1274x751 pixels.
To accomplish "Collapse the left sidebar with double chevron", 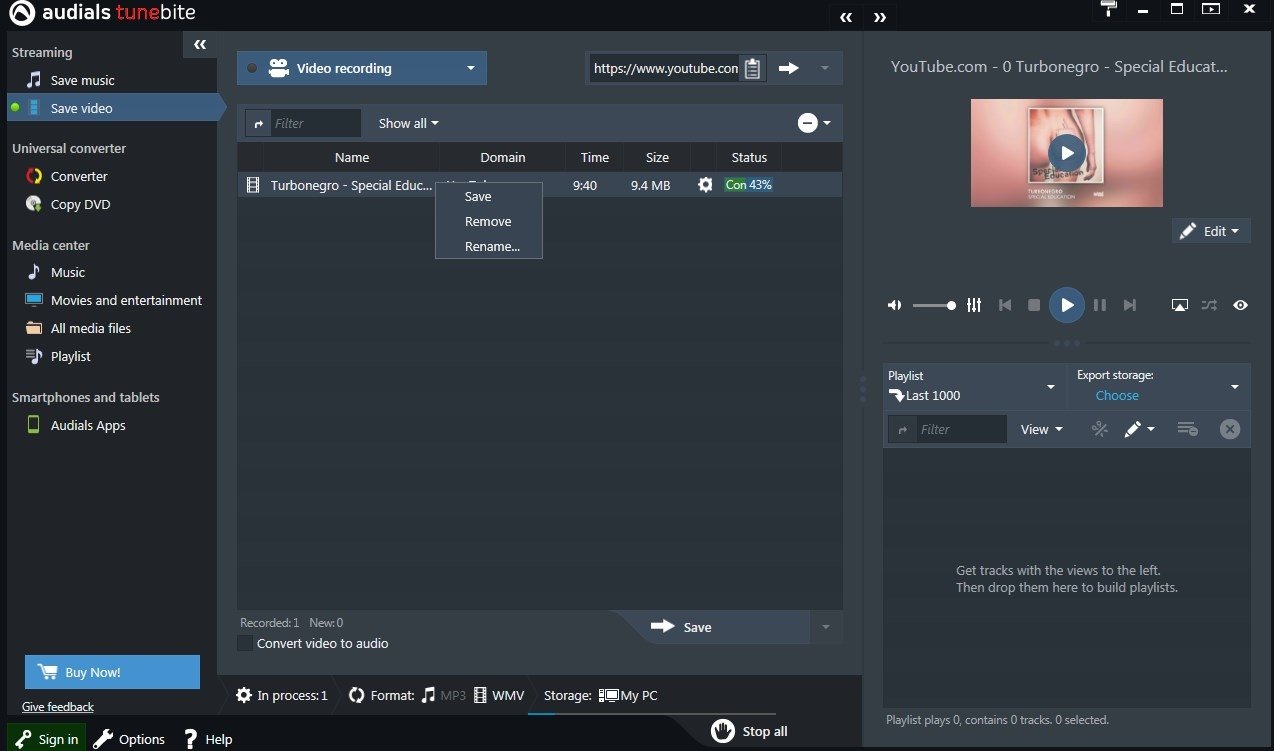I will [x=200, y=44].
